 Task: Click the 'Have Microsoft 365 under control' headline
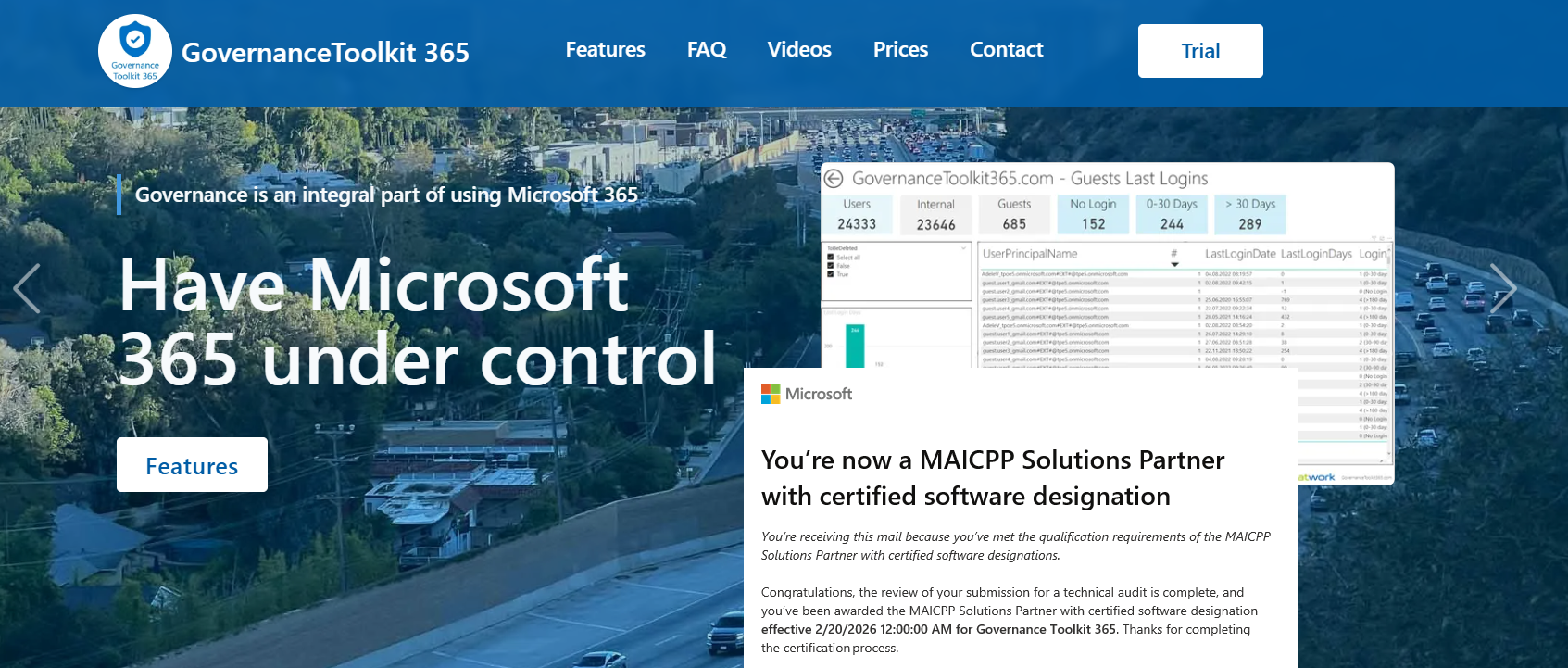[x=419, y=321]
